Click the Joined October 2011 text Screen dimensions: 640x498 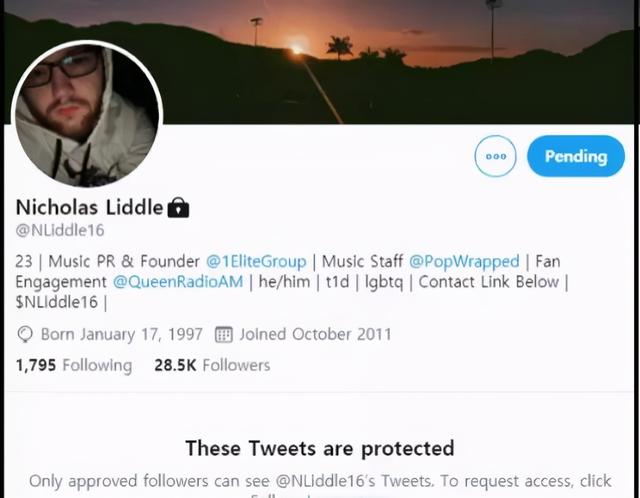click(x=315, y=334)
